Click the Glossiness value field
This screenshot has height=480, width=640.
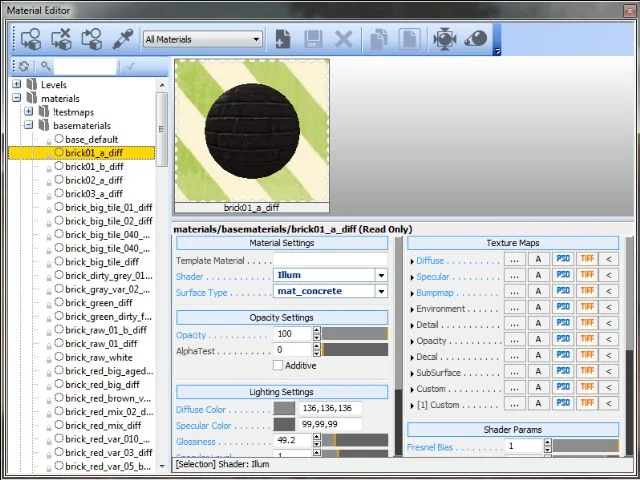coord(293,440)
